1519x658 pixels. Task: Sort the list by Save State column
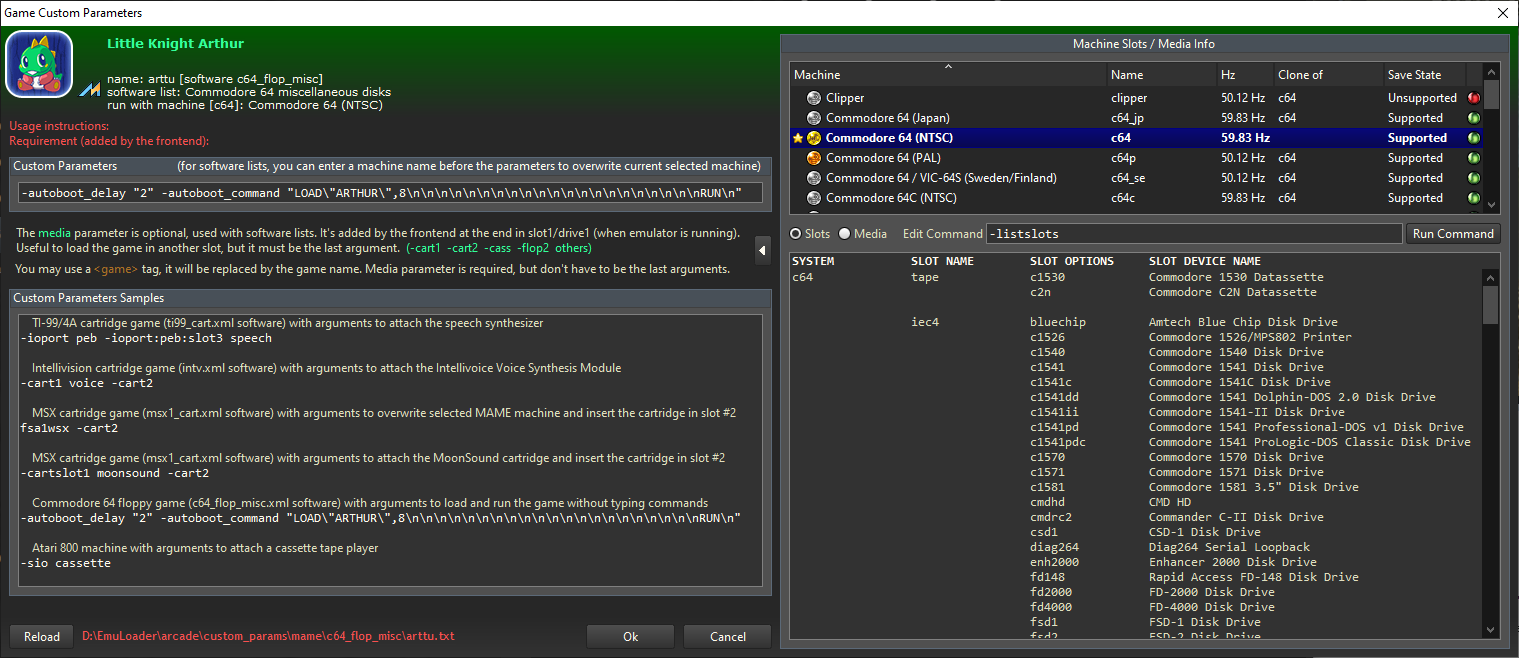[x=1424, y=75]
